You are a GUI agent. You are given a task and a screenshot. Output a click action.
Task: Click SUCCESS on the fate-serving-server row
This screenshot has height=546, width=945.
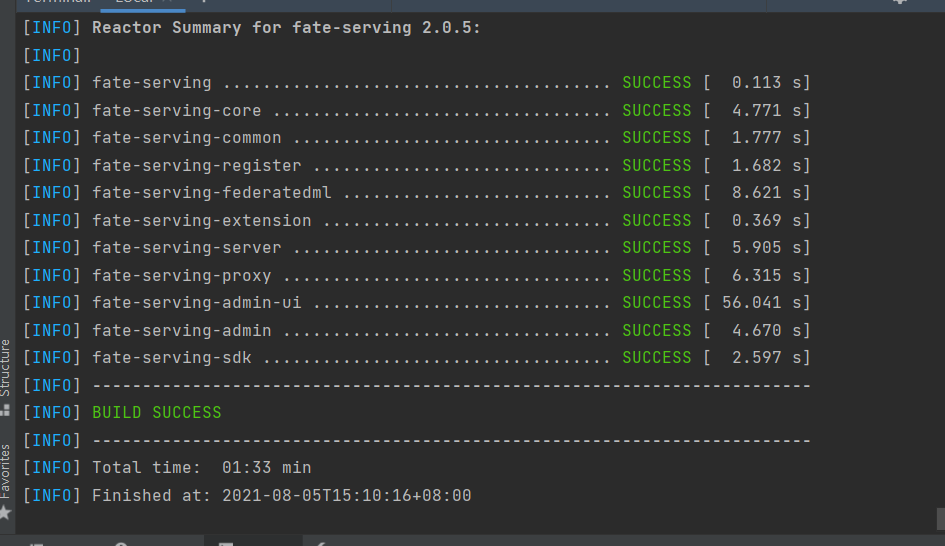pos(657,248)
